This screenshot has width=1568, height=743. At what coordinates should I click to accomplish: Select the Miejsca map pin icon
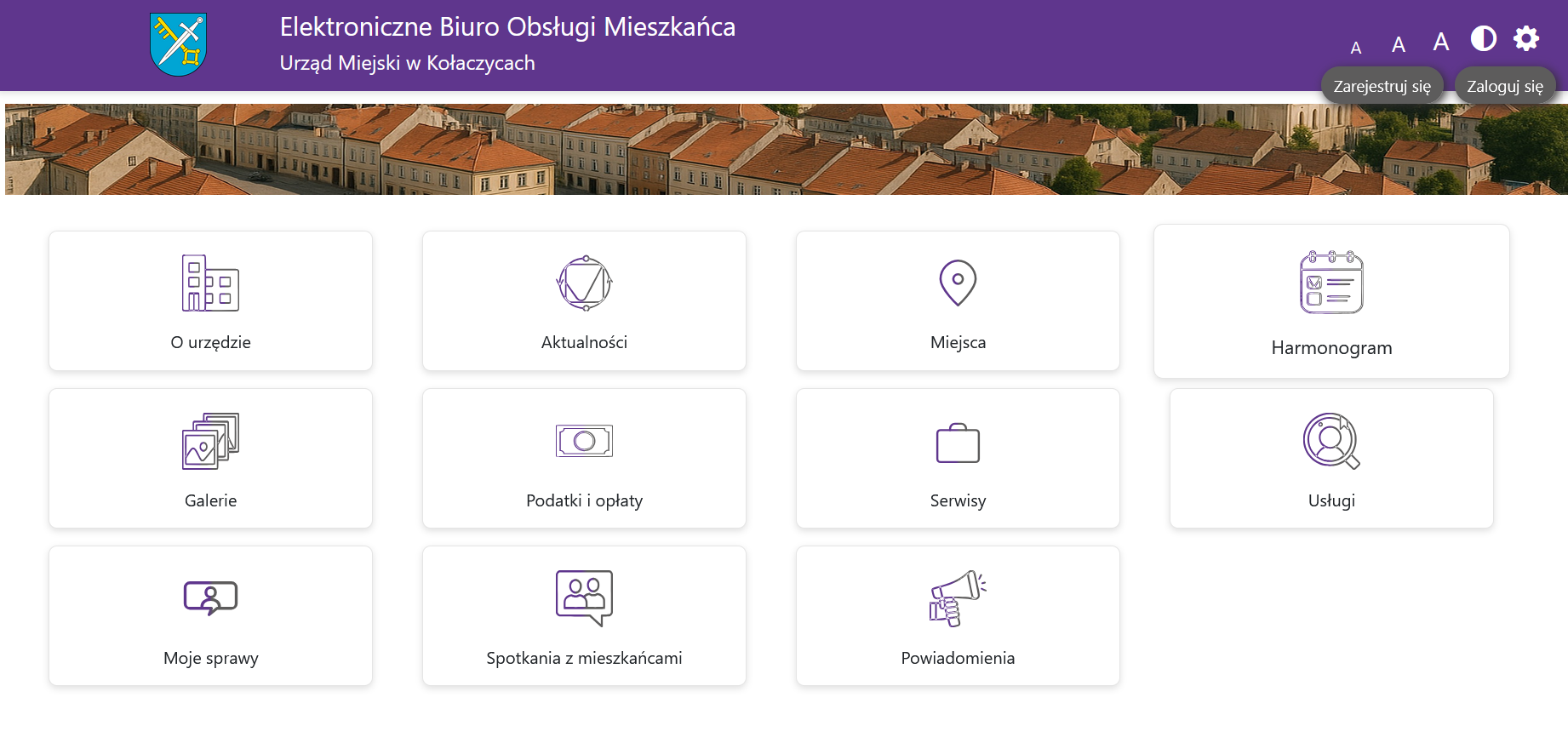click(958, 283)
